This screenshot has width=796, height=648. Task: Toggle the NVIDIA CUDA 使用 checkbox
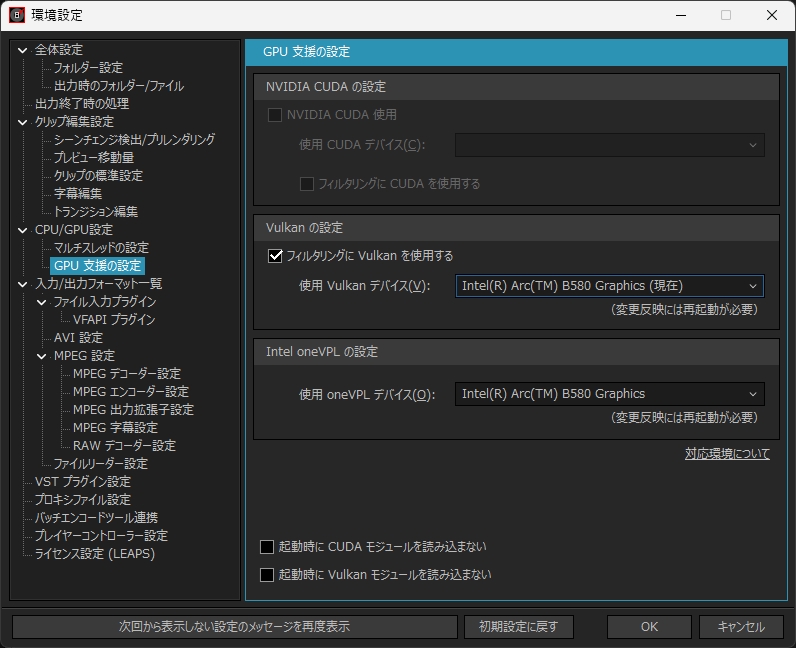click(x=275, y=115)
